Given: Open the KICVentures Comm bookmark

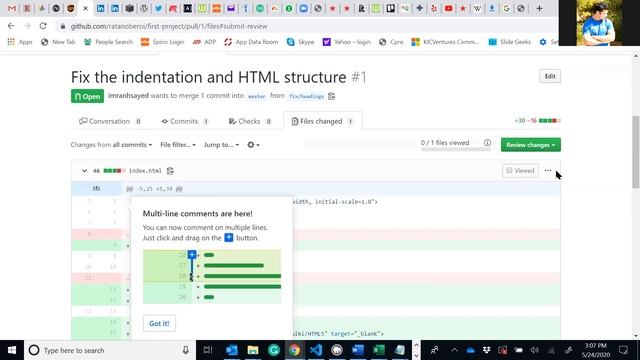Looking at the screenshot, I should (446, 42).
